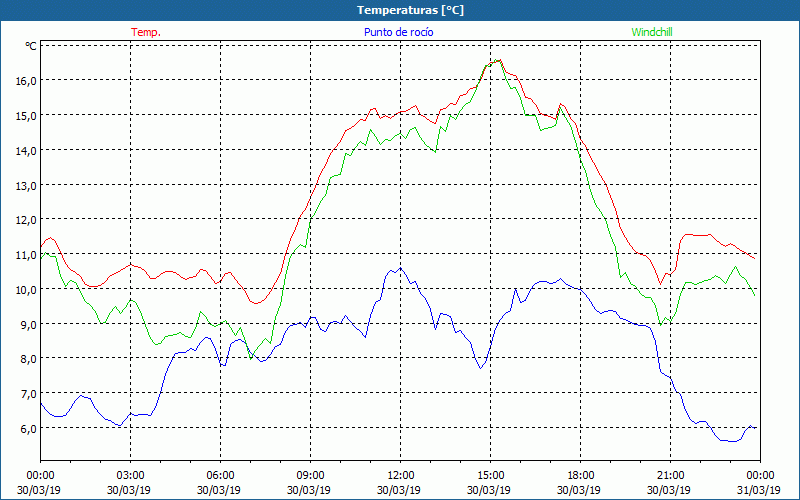The height and width of the screenshot is (500, 800).
Task: Click the 14,0 y-axis value
Action: 26,151
